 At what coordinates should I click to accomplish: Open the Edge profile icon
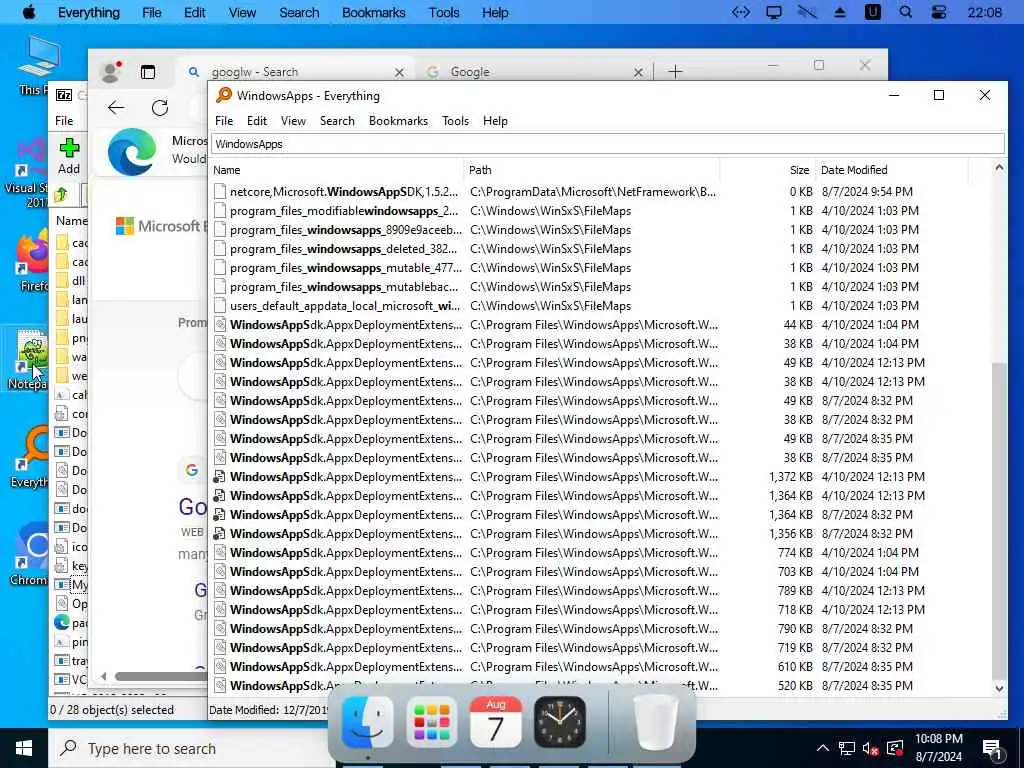(112, 72)
